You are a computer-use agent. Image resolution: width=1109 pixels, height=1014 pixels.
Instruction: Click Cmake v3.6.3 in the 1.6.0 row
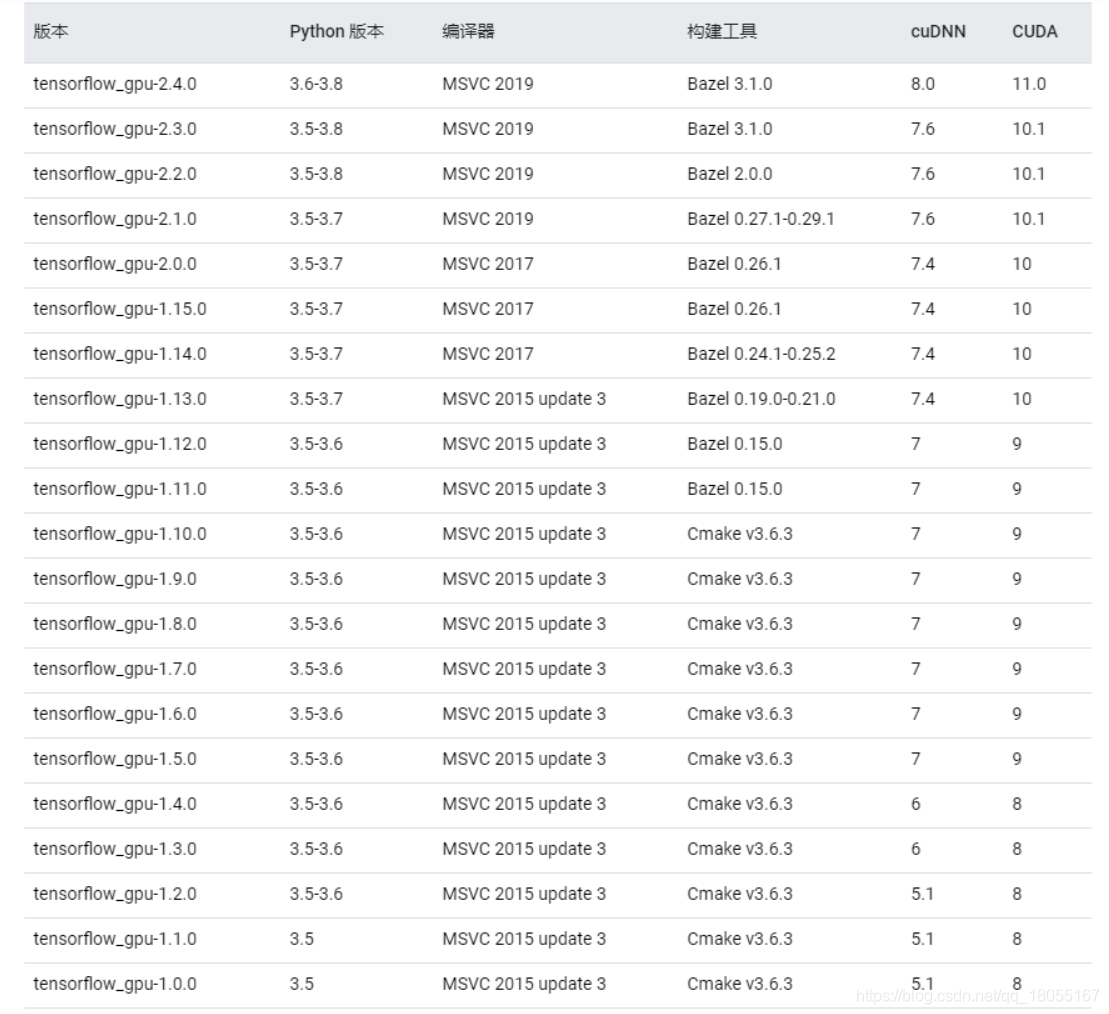[739, 714]
